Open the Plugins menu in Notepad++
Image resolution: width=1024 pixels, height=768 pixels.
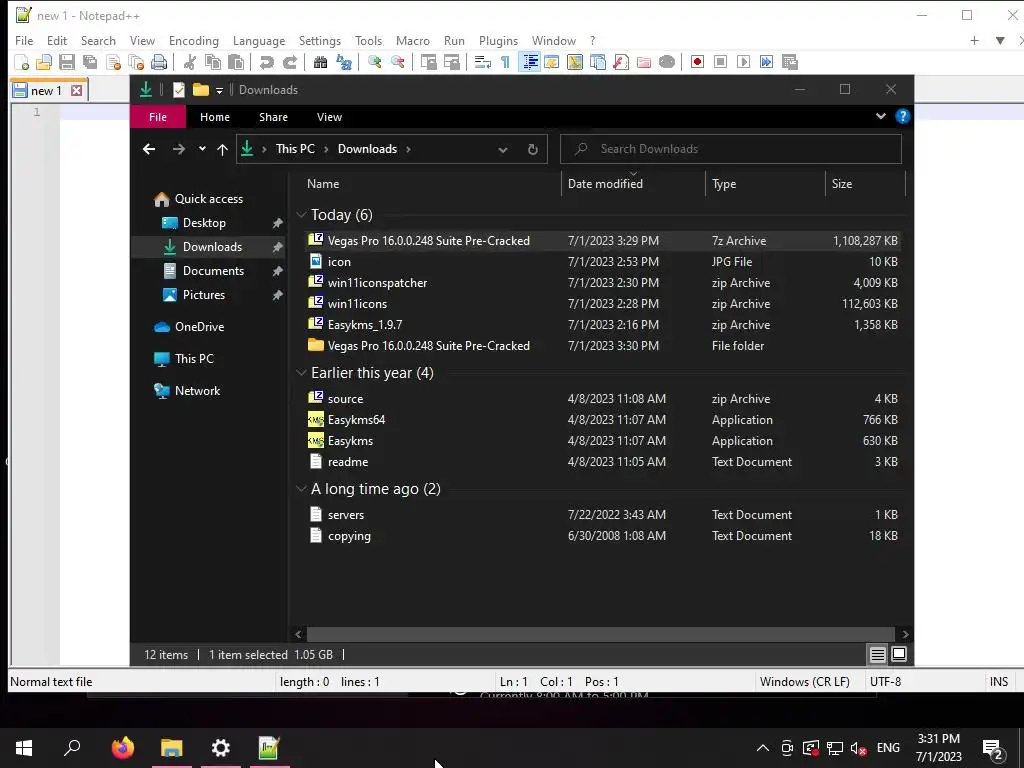tap(498, 40)
